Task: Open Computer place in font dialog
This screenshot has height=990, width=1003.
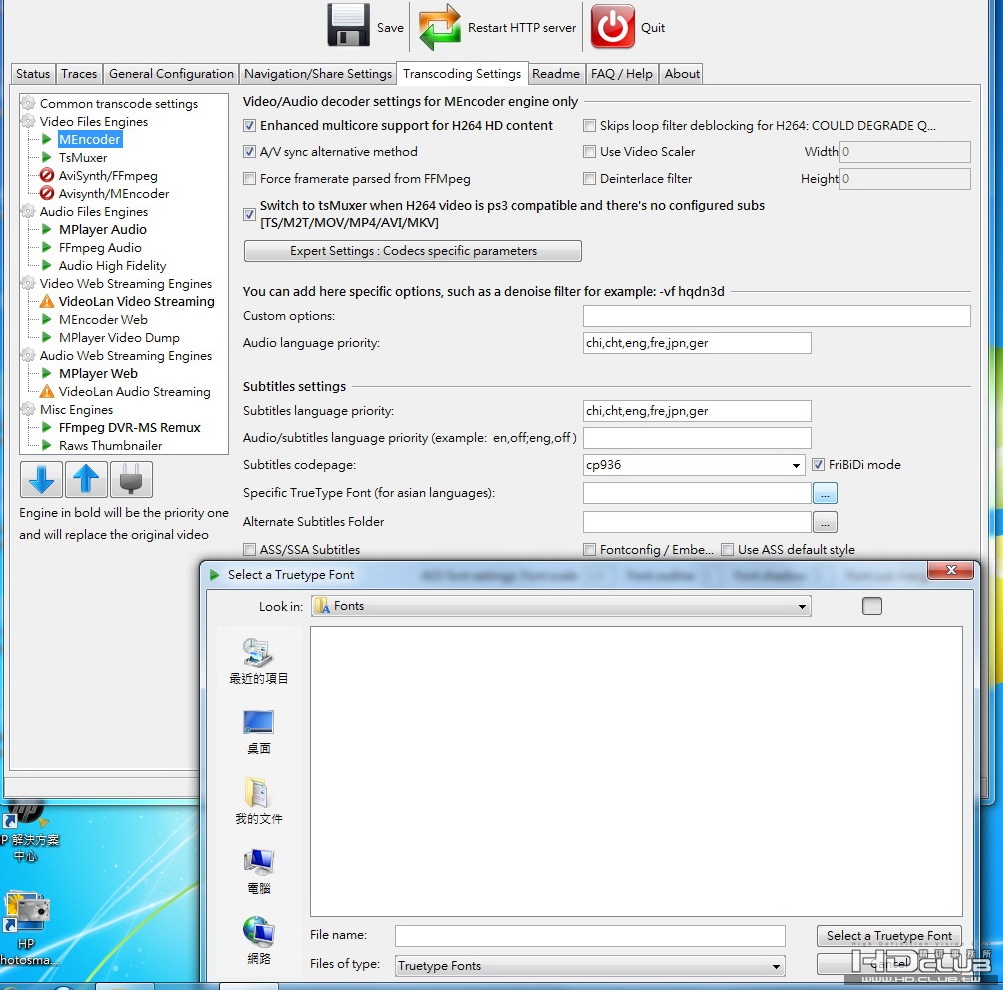Action: pos(258,871)
